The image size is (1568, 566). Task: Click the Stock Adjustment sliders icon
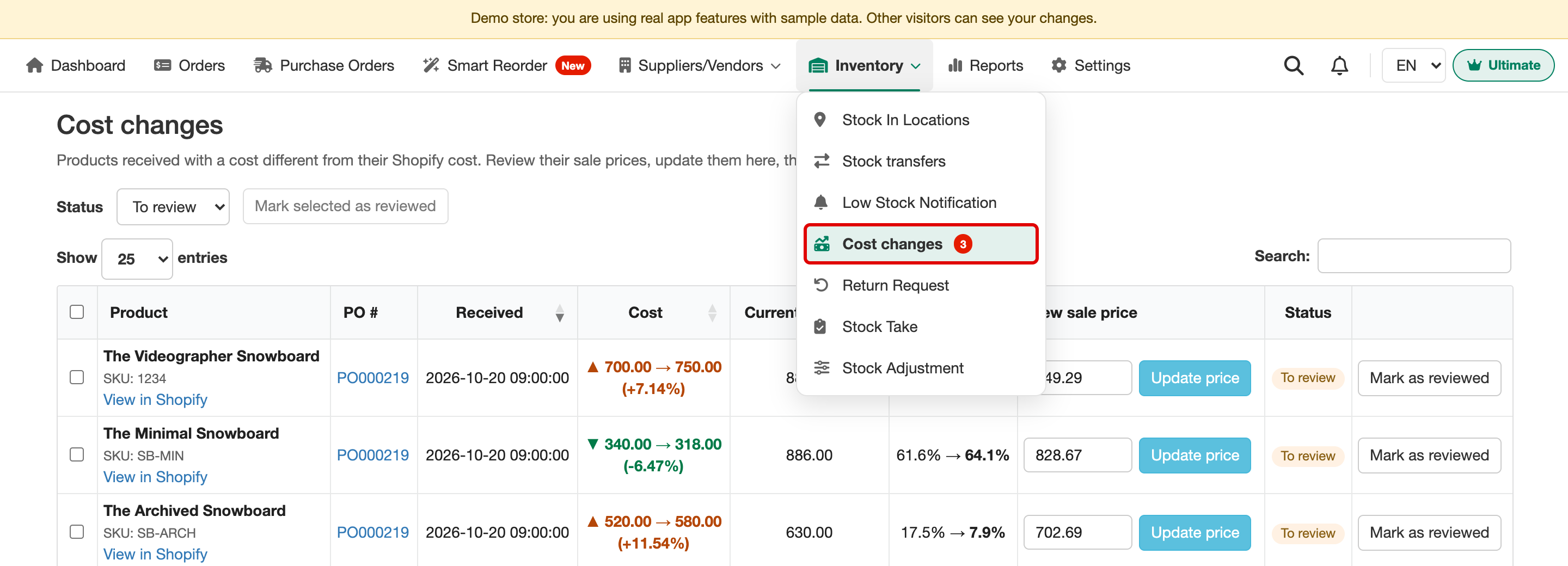point(822,367)
